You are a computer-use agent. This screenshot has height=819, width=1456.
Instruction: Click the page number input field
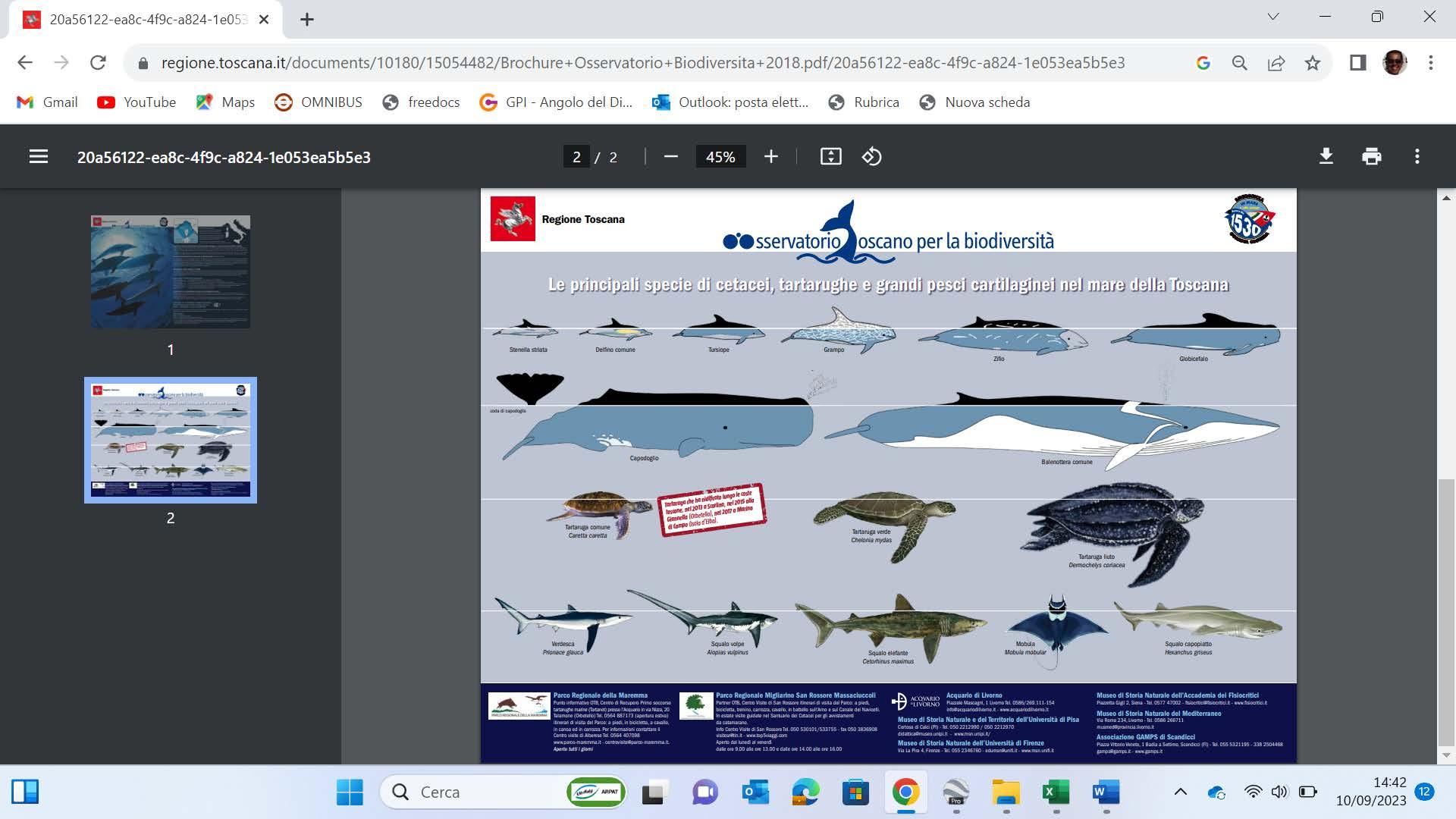click(576, 157)
